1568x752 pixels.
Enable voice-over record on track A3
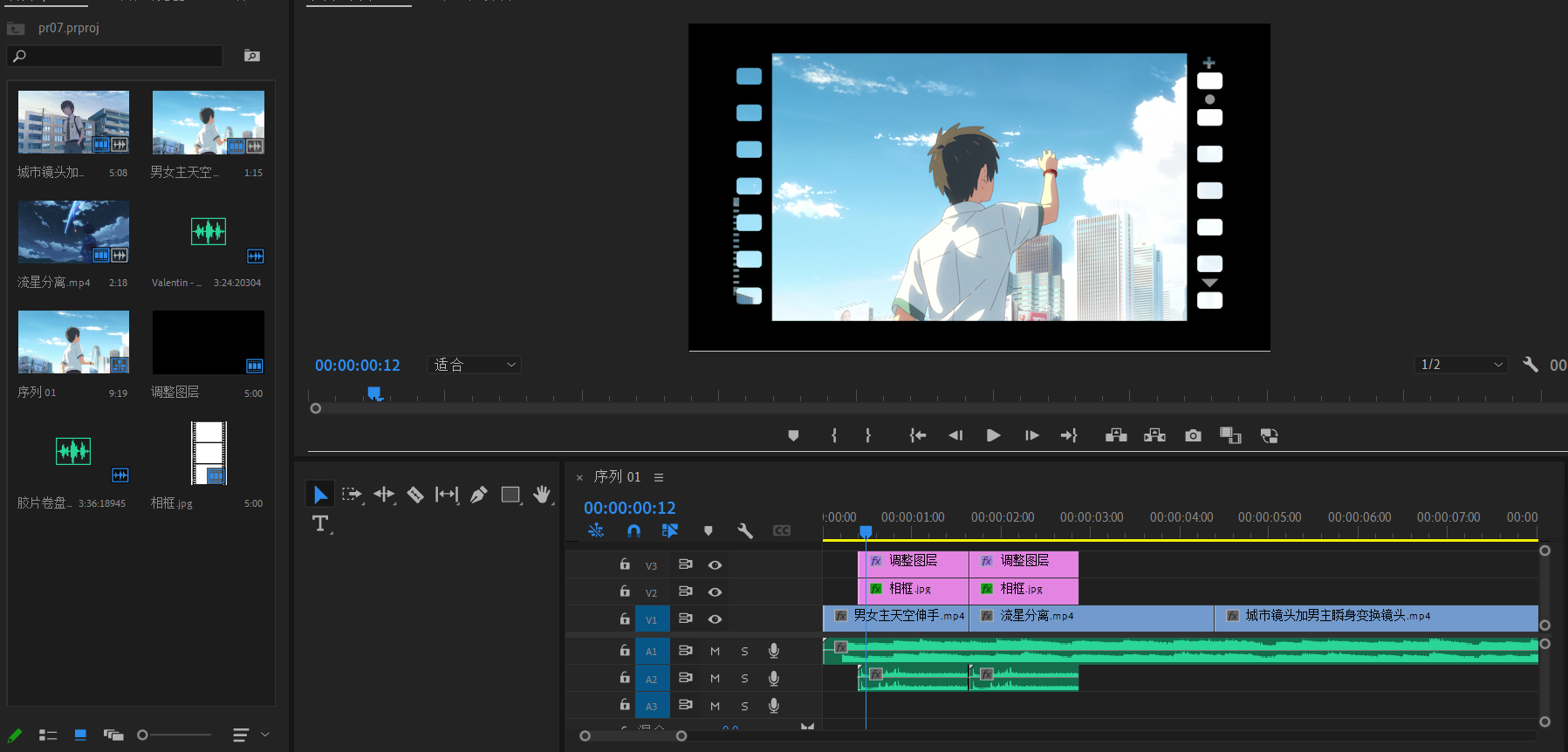(x=773, y=706)
